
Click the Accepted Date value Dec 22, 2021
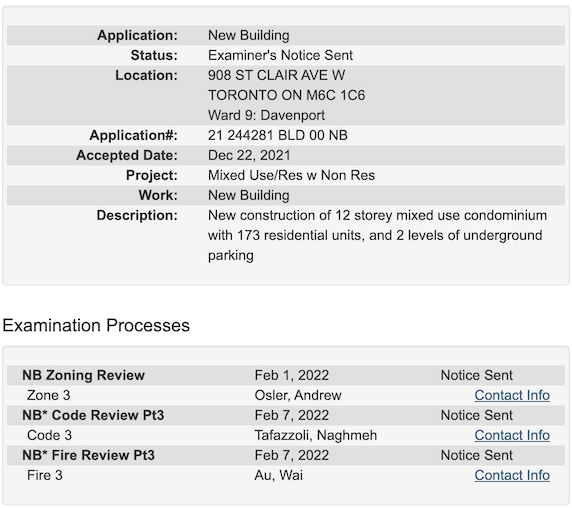click(x=249, y=155)
